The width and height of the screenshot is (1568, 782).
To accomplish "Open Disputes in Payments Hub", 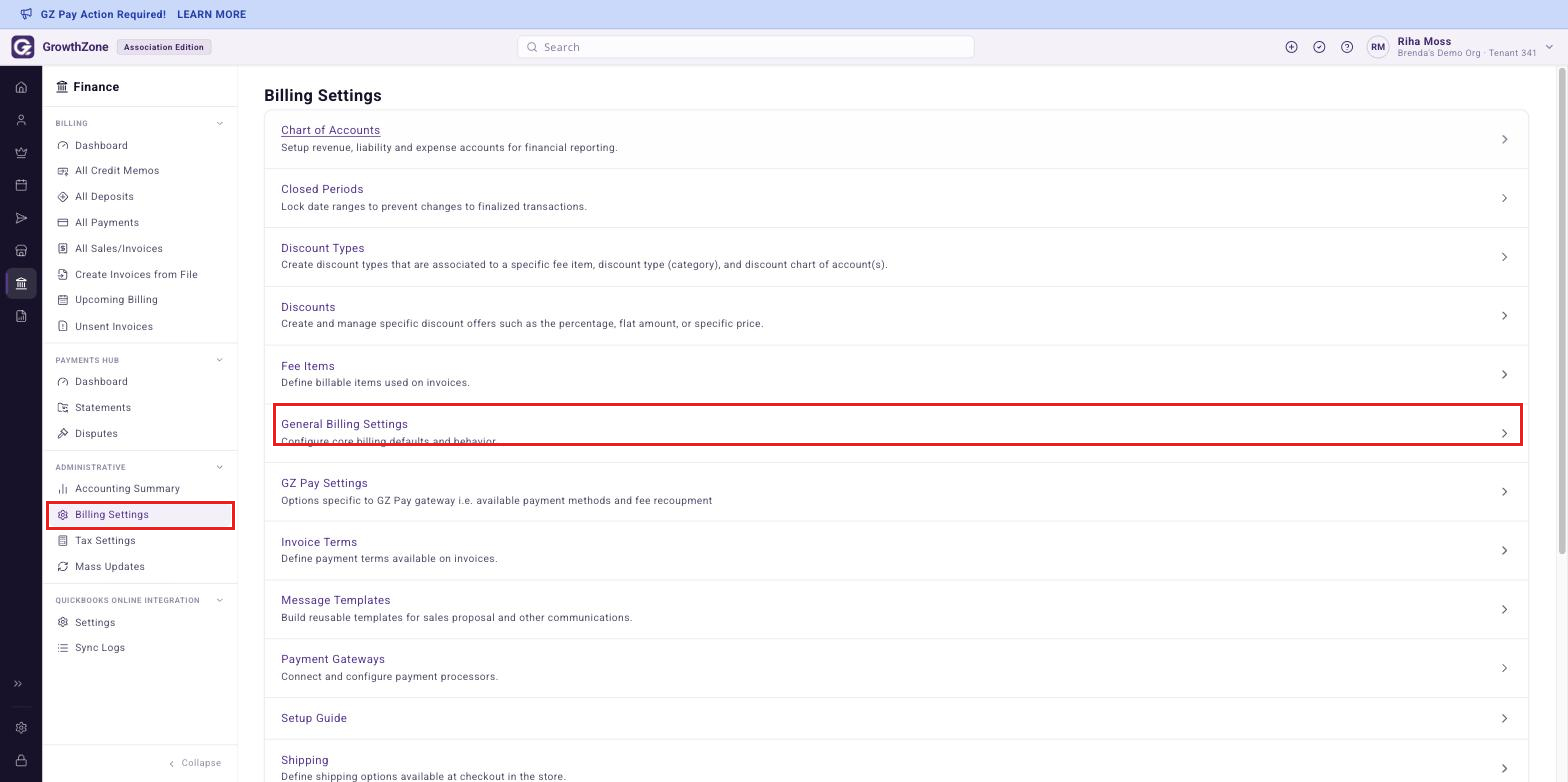I will [x=96, y=434].
